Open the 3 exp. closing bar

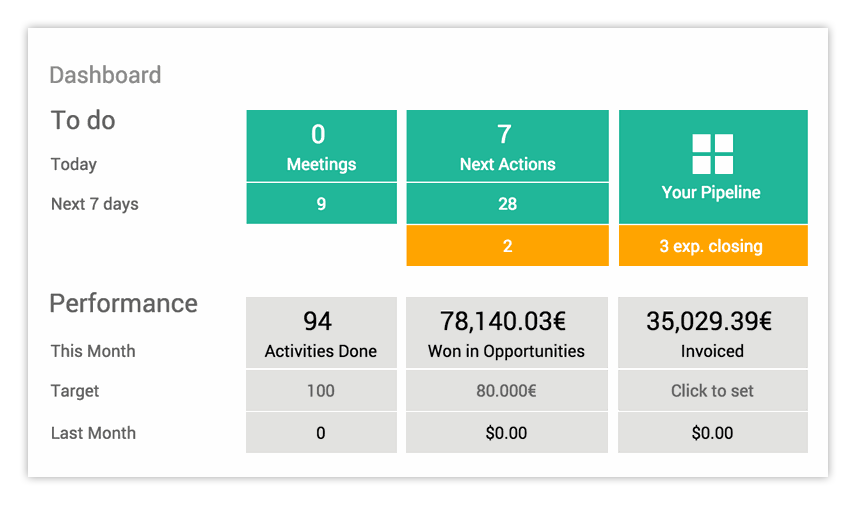[x=712, y=246]
